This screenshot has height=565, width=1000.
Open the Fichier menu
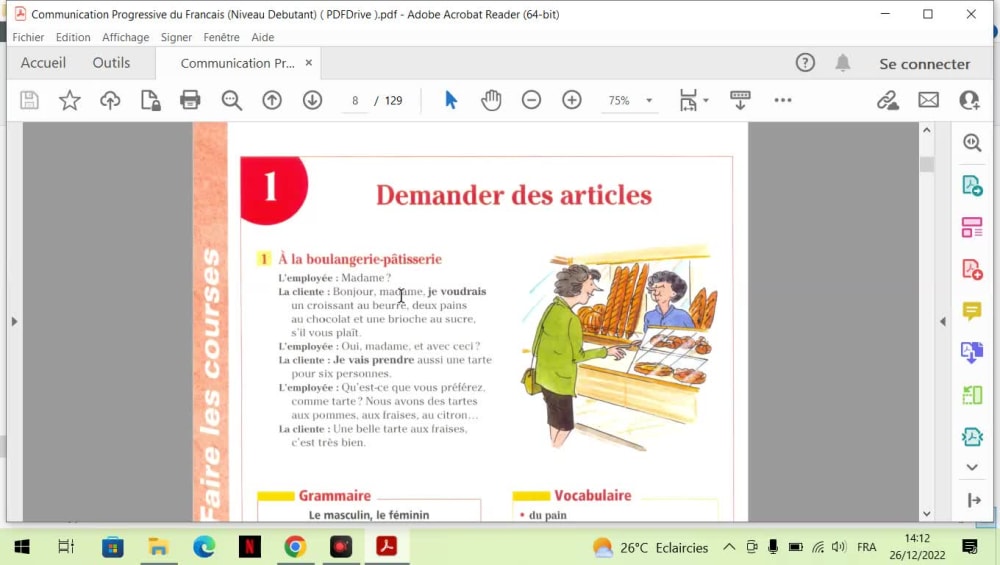click(x=28, y=37)
